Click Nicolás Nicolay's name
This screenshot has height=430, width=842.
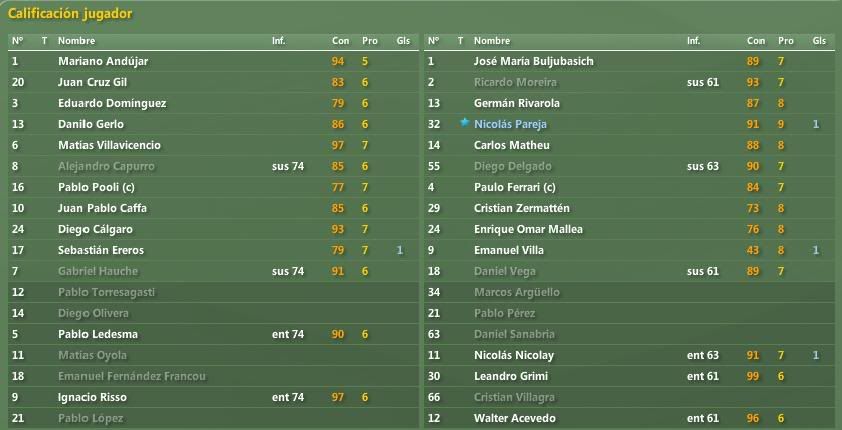click(513, 355)
